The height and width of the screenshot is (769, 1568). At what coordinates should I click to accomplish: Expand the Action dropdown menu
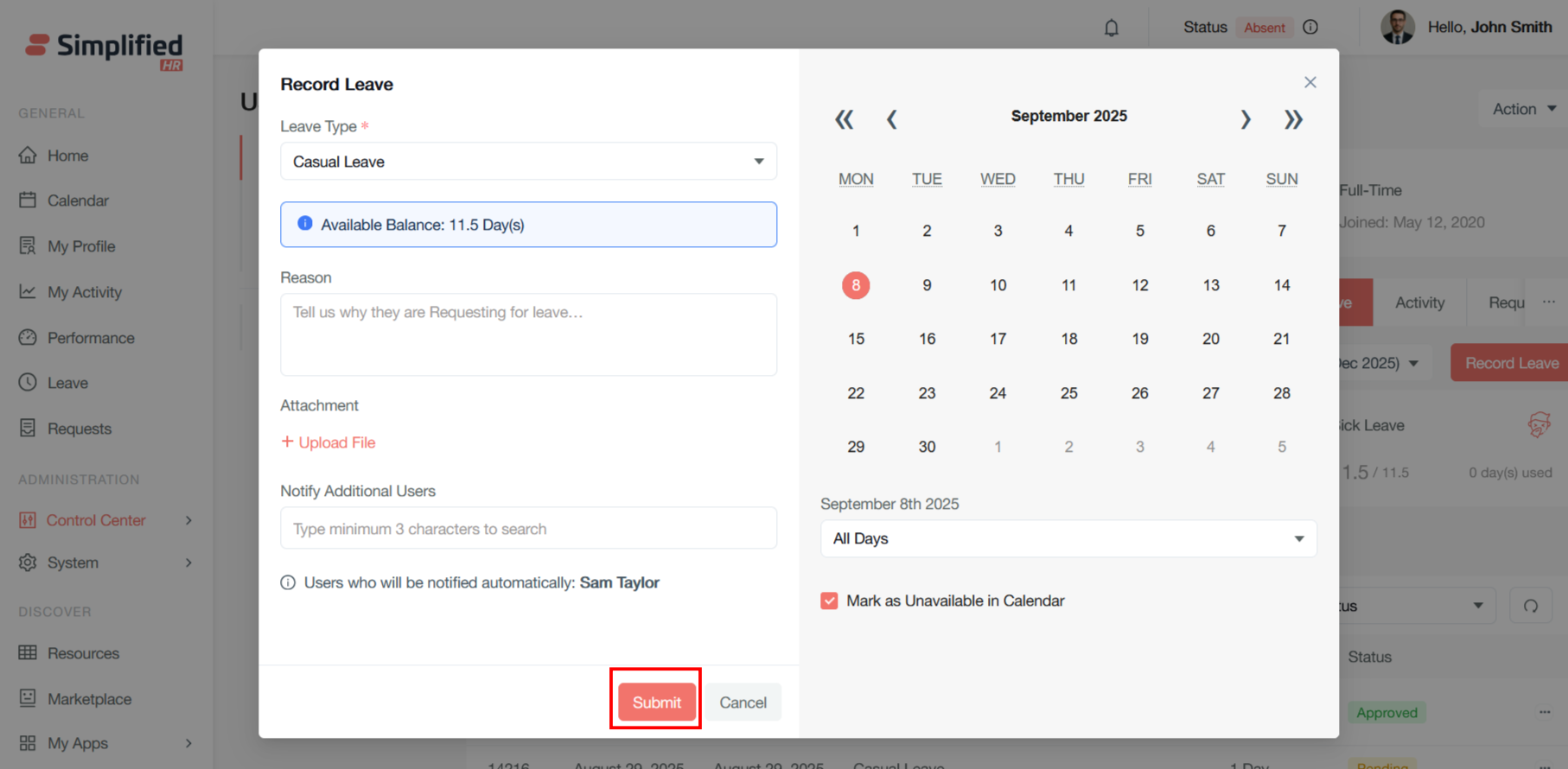(1523, 109)
